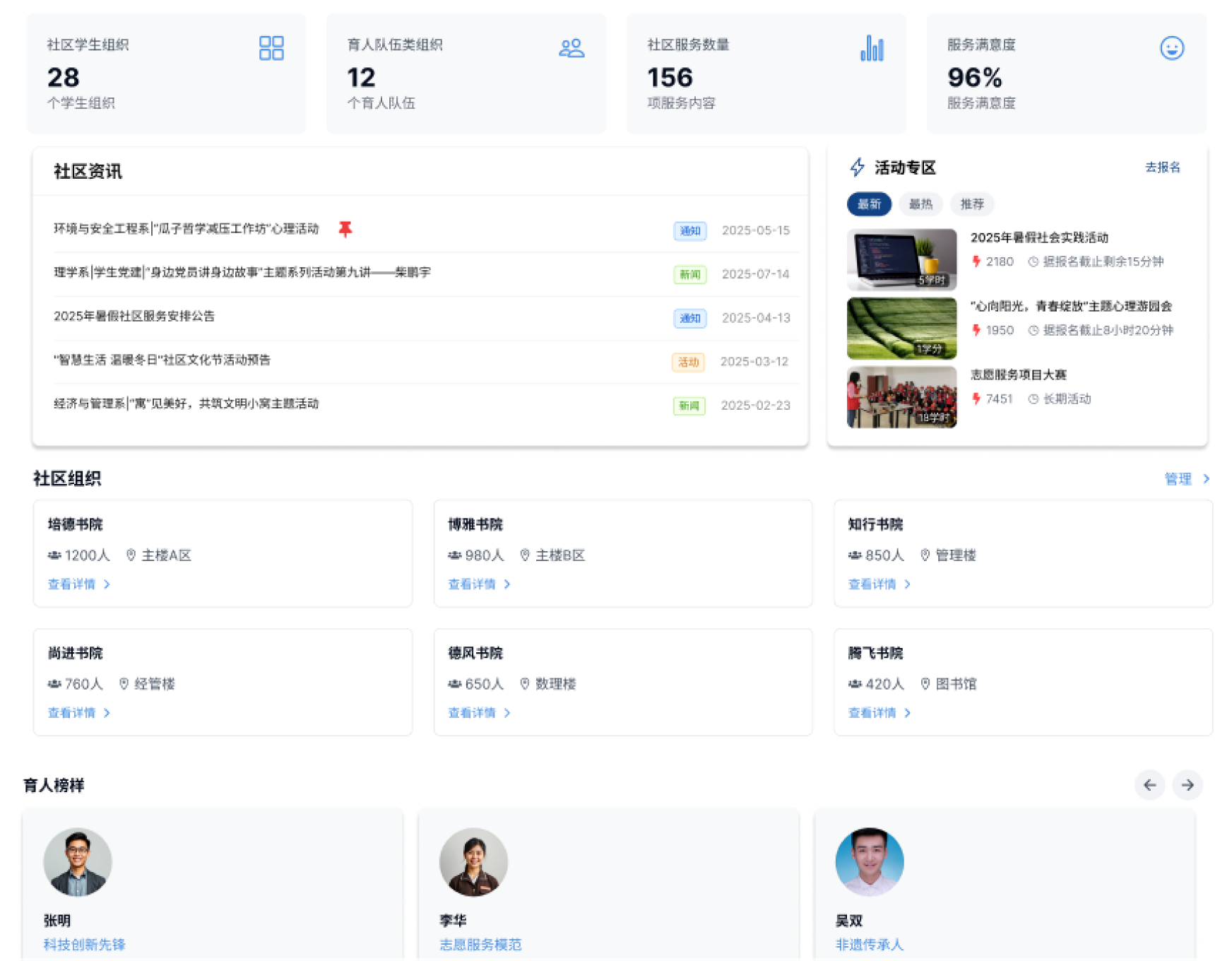This screenshot has height=961, width=1232.
Task: Switch to the 推荐 filter tab
Action: (972, 204)
